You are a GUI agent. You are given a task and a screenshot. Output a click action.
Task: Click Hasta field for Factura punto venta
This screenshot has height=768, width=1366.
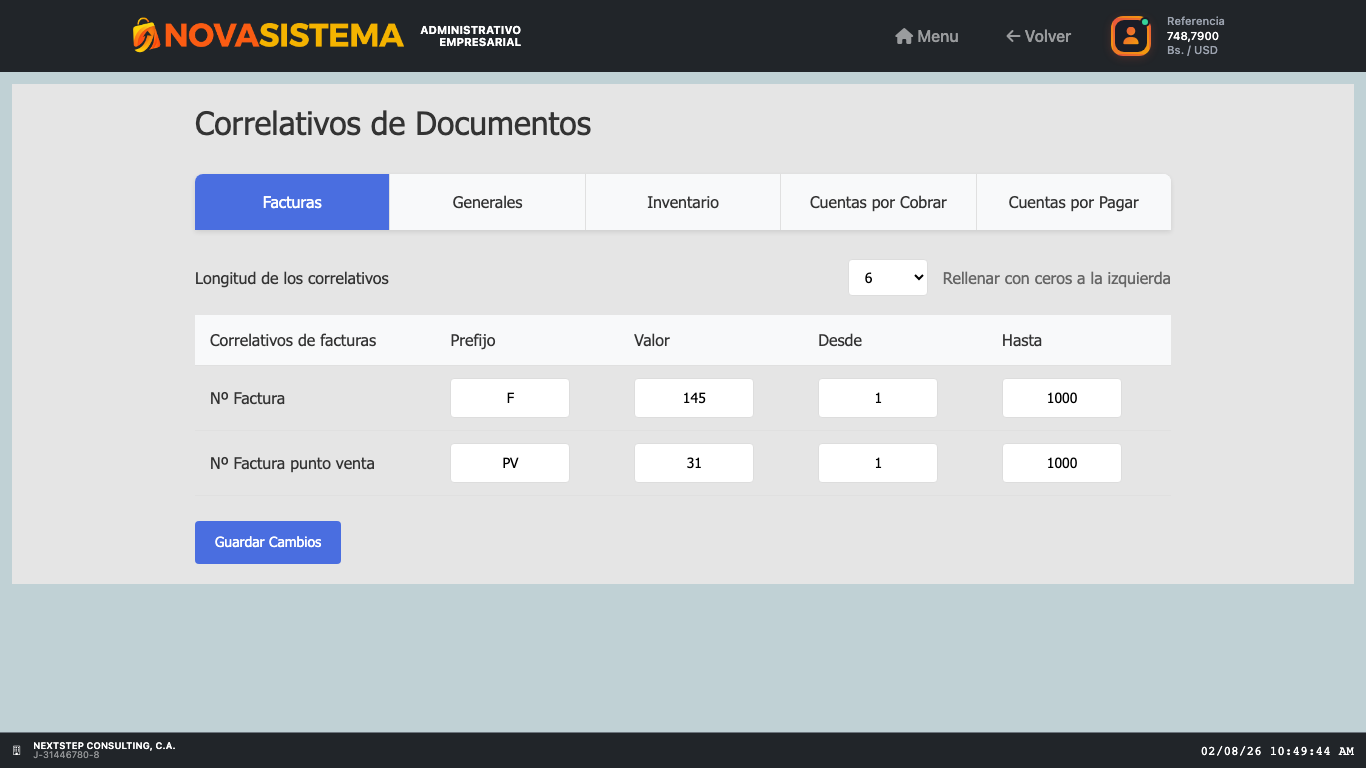(x=1062, y=463)
